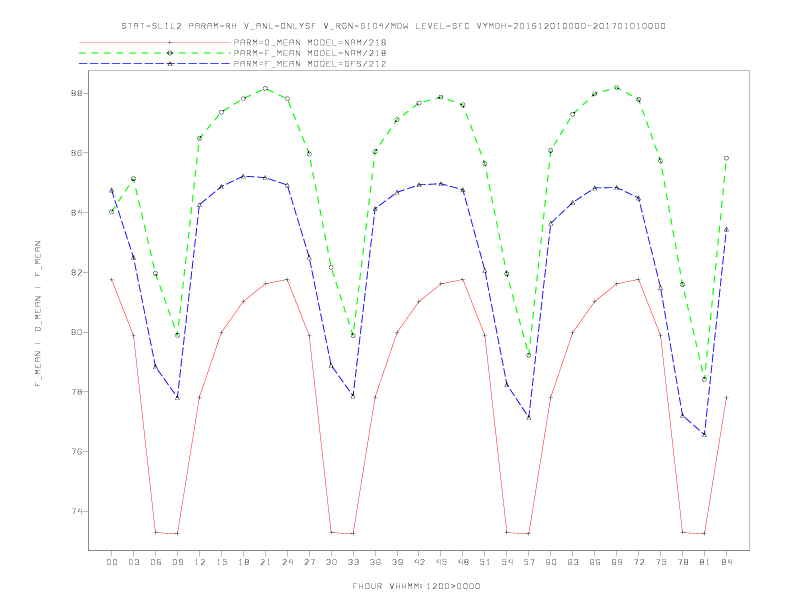Click the y-axis tick label 86

tap(77, 152)
